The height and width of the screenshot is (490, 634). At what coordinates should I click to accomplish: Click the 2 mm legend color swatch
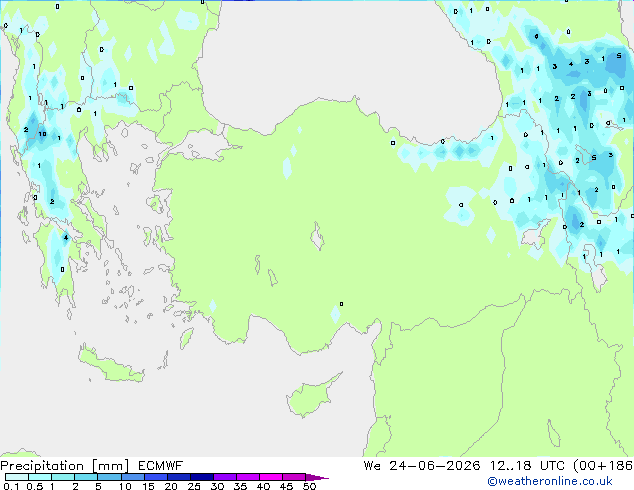(86, 477)
